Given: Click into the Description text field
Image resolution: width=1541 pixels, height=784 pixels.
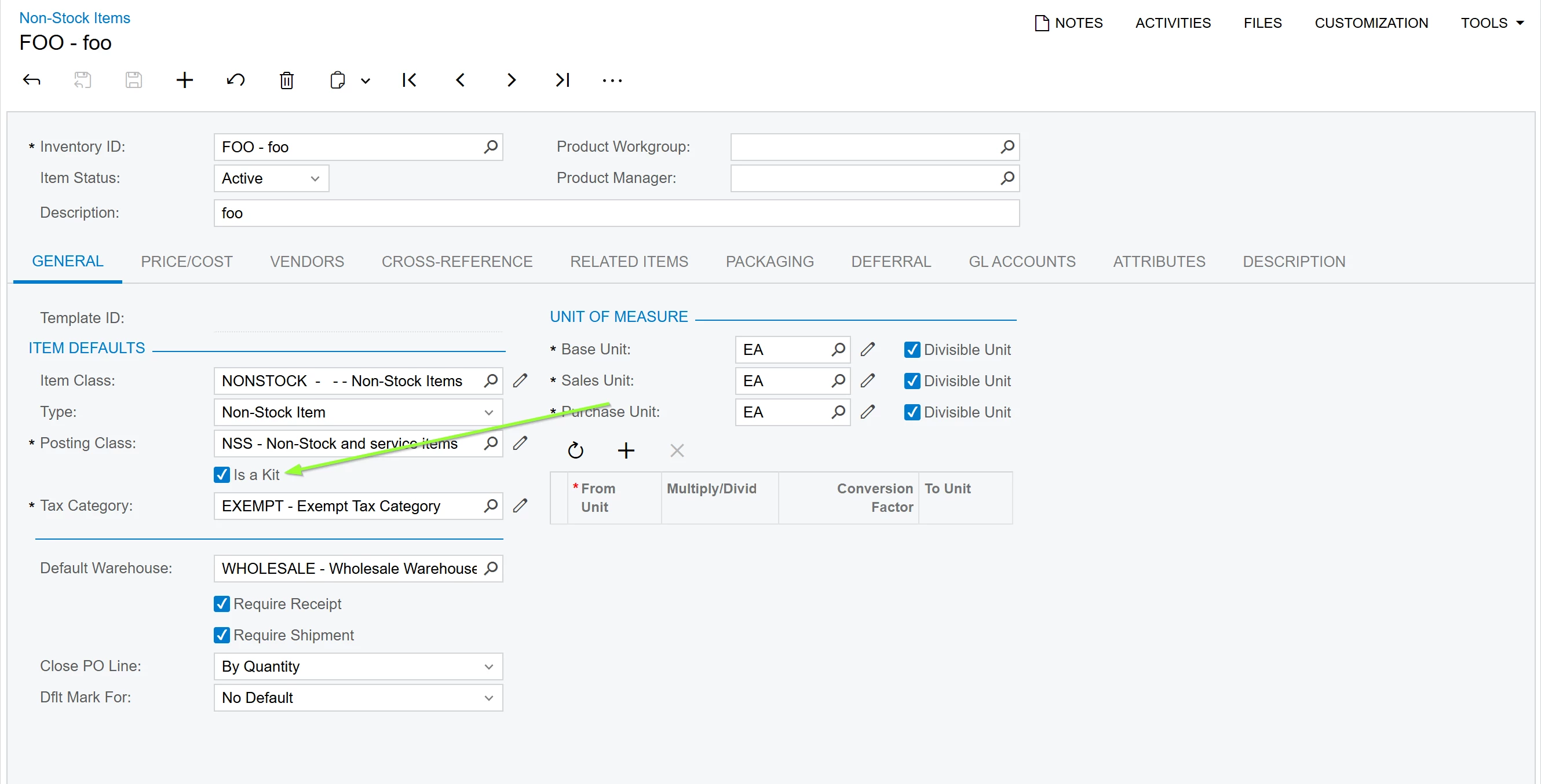Looking at the screenshot, I should (616, 214).
